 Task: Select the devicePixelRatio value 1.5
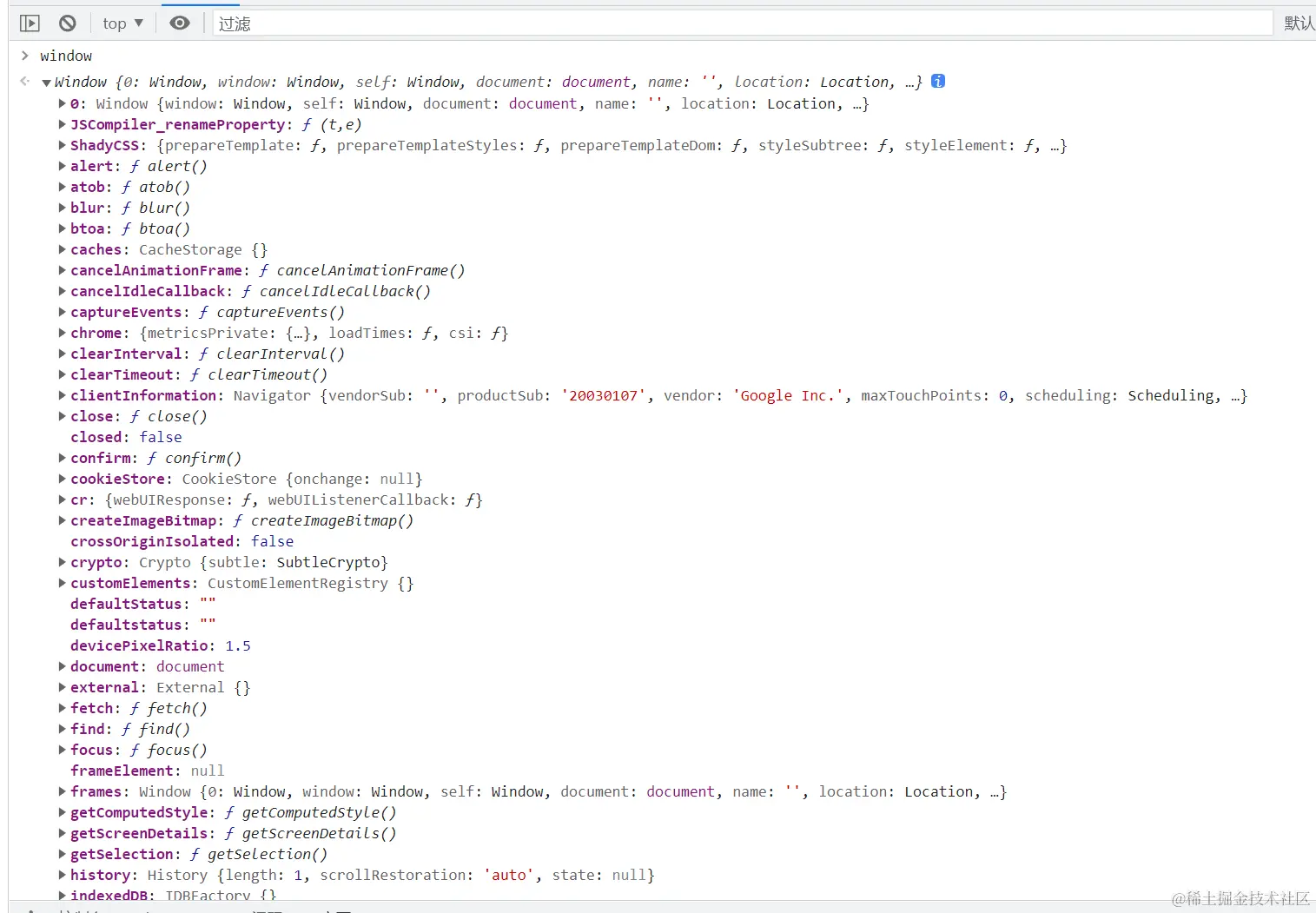coord(238,645)
